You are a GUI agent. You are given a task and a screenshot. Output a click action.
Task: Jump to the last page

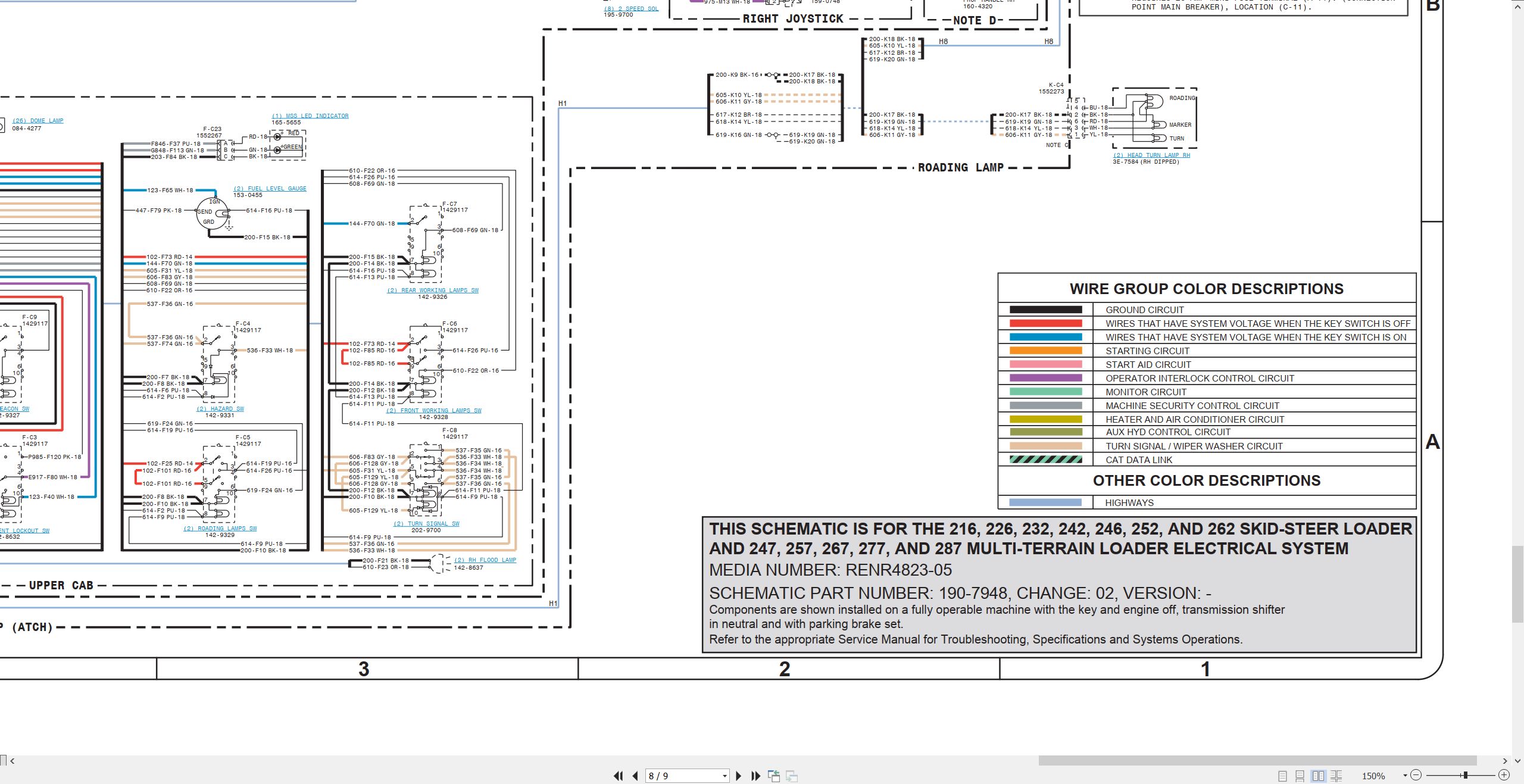pos(755,776)
